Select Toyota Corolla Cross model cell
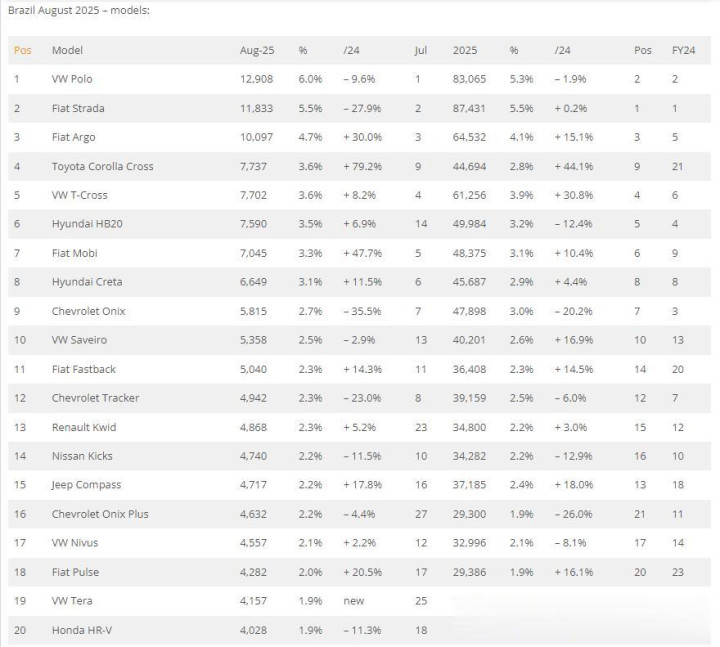Viewport: 720px width, 647px height. [102, 166]
